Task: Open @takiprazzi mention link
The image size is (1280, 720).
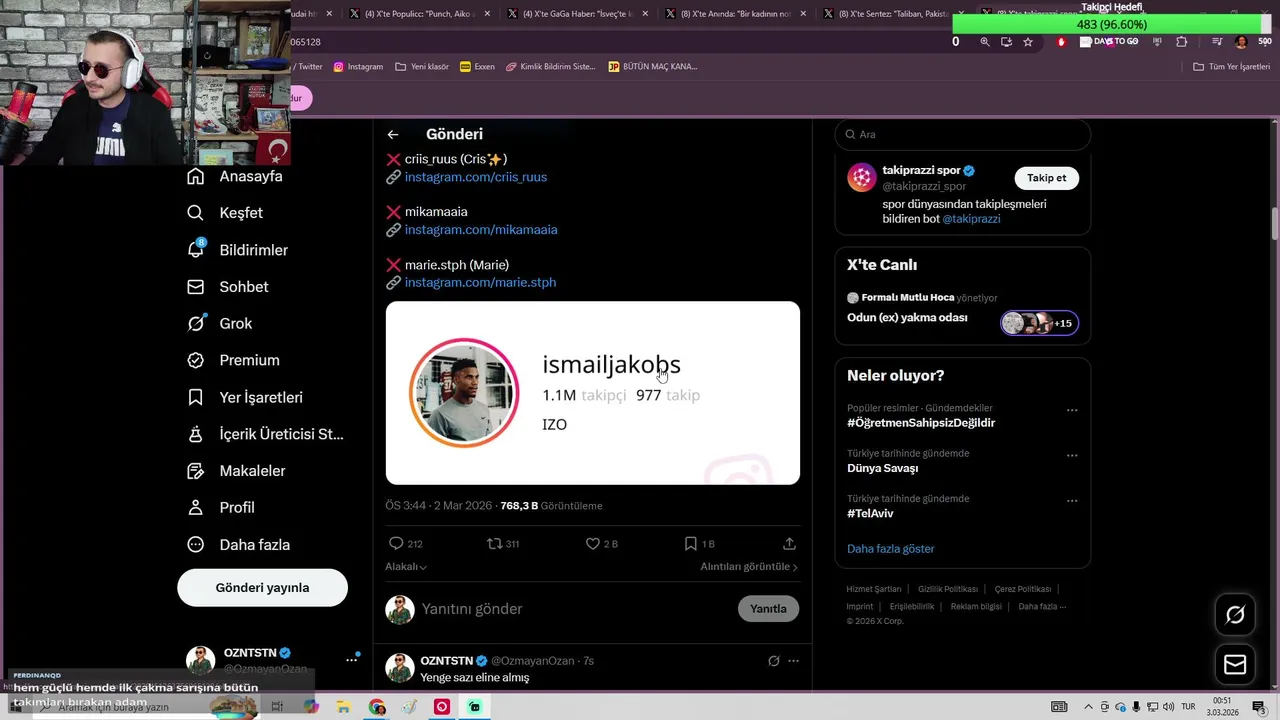Action: click(x=971, y=219)
